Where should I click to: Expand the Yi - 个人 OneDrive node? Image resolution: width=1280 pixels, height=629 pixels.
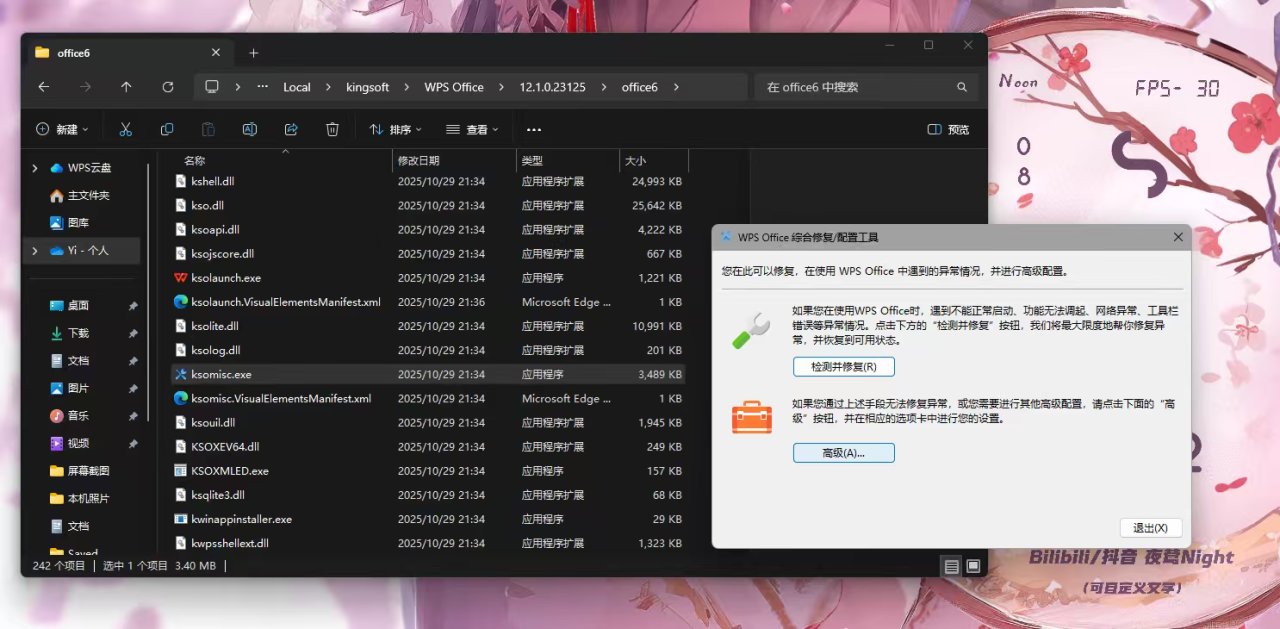pyautogui.click(x=36, y=250)
